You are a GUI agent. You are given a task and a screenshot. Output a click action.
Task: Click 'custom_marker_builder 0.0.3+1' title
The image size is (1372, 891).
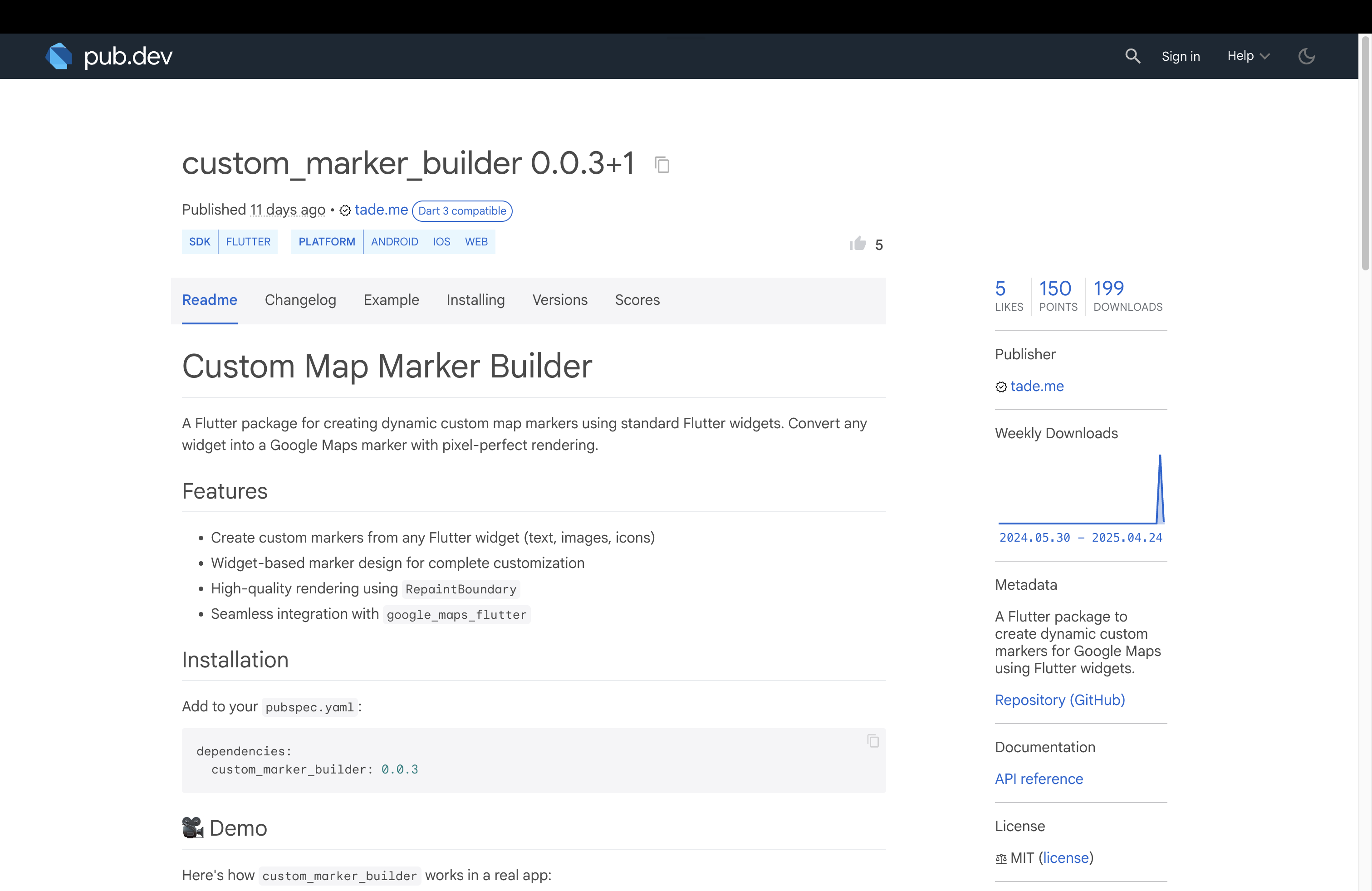tap(408, 163)
